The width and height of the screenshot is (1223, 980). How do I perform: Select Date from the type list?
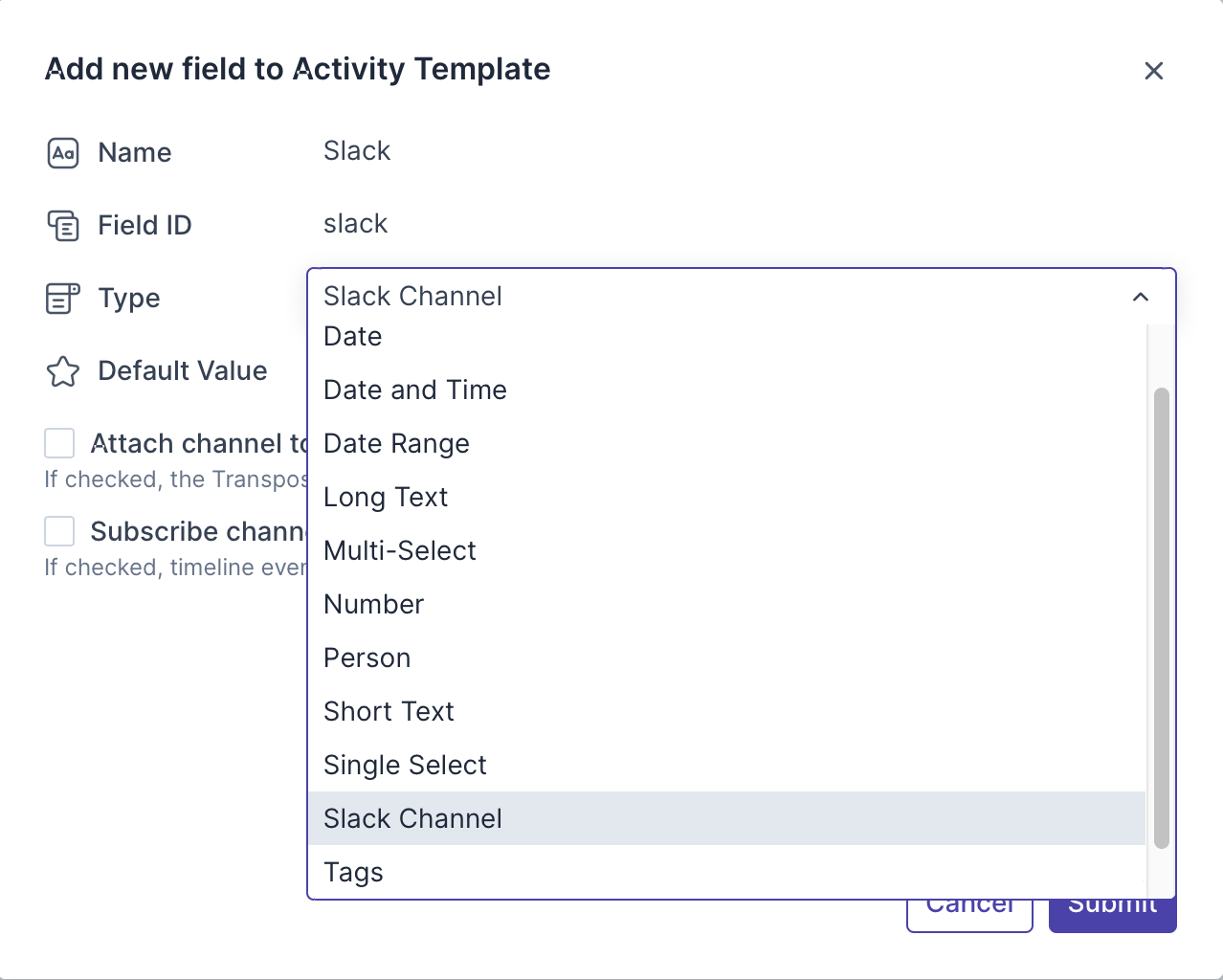353,337
